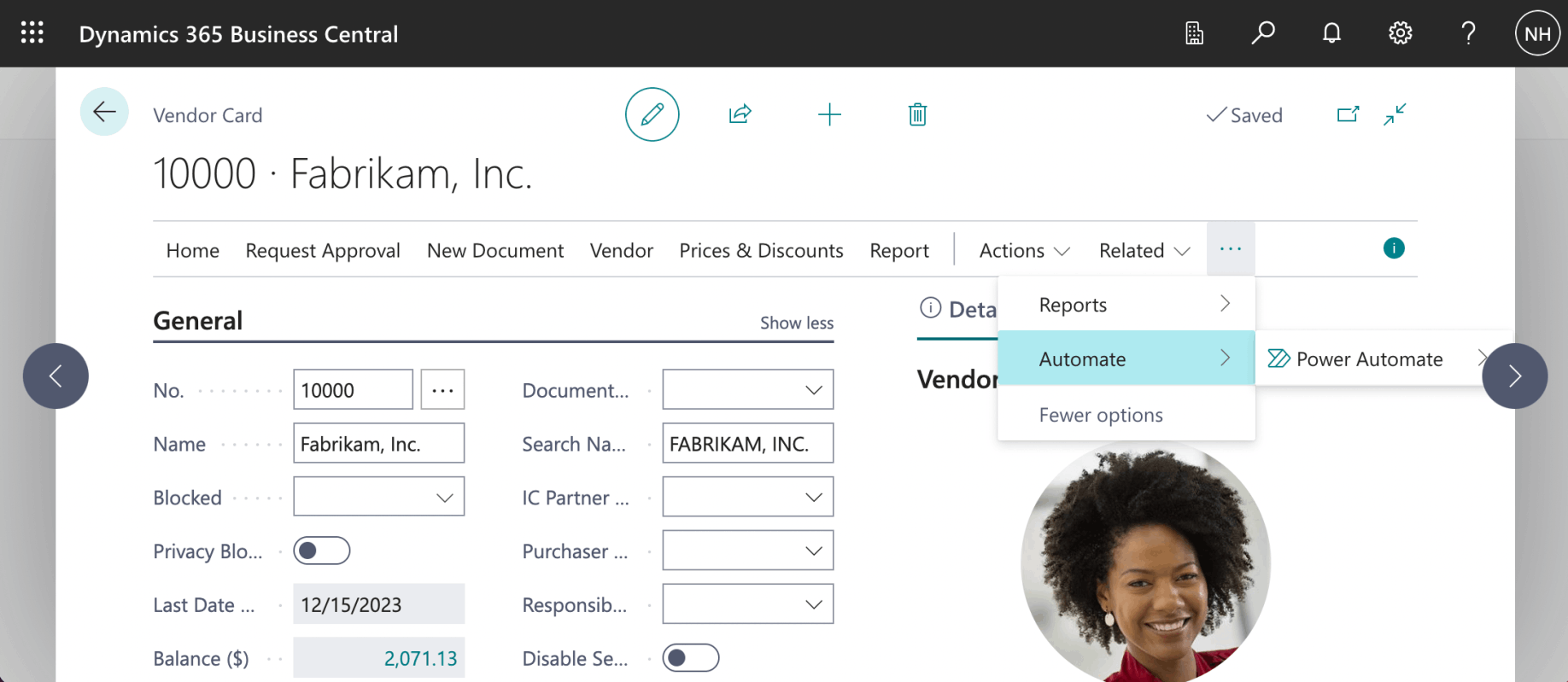This screenshot has height=682, width=1568.
Task: Delete the vendor with trash icon
Action: coord(917,114)
